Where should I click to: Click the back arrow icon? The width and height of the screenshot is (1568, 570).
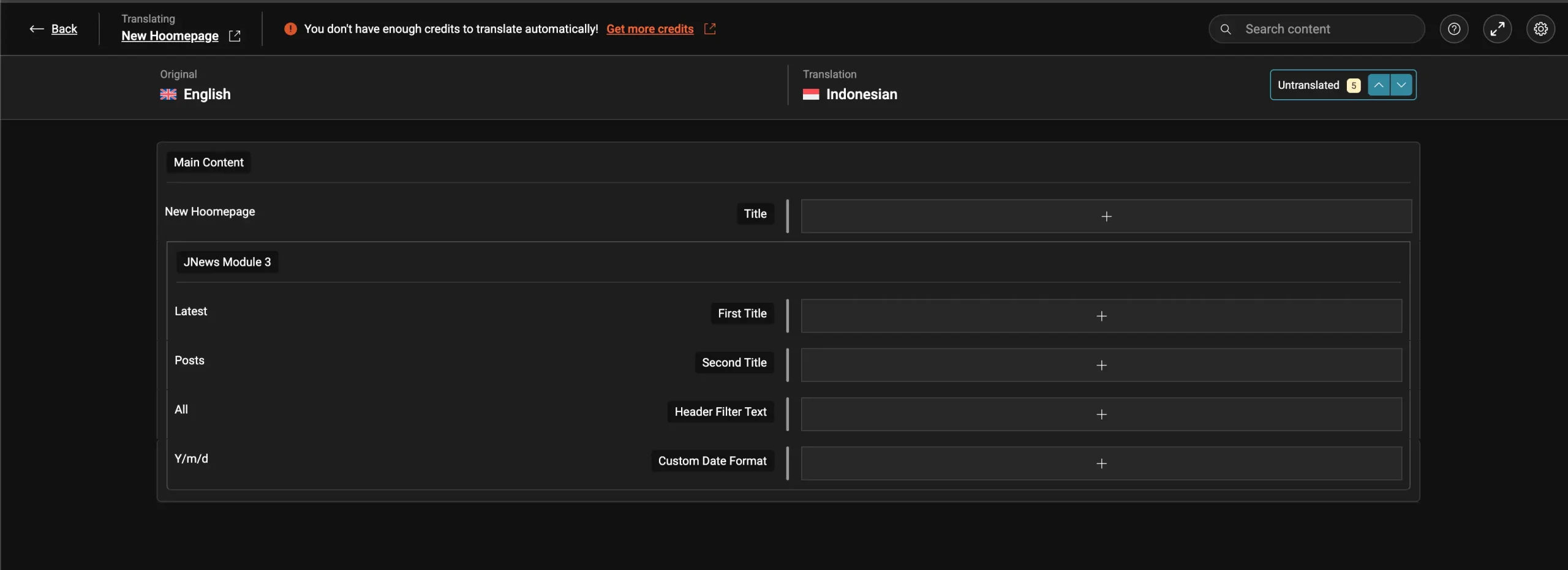[36, 29]
